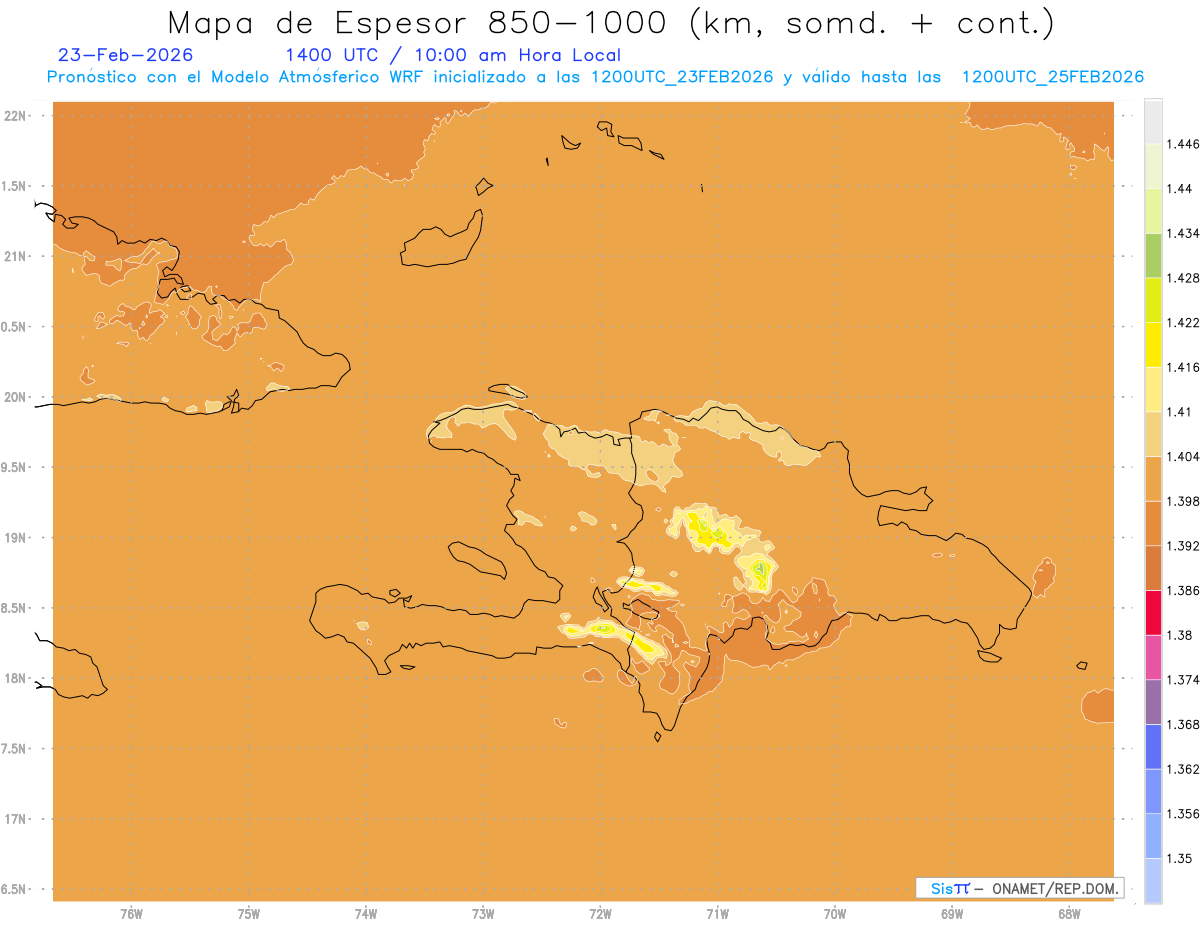Click the legend value '1.374'
Screen dimensions: 1200x927
point(1183,680)
